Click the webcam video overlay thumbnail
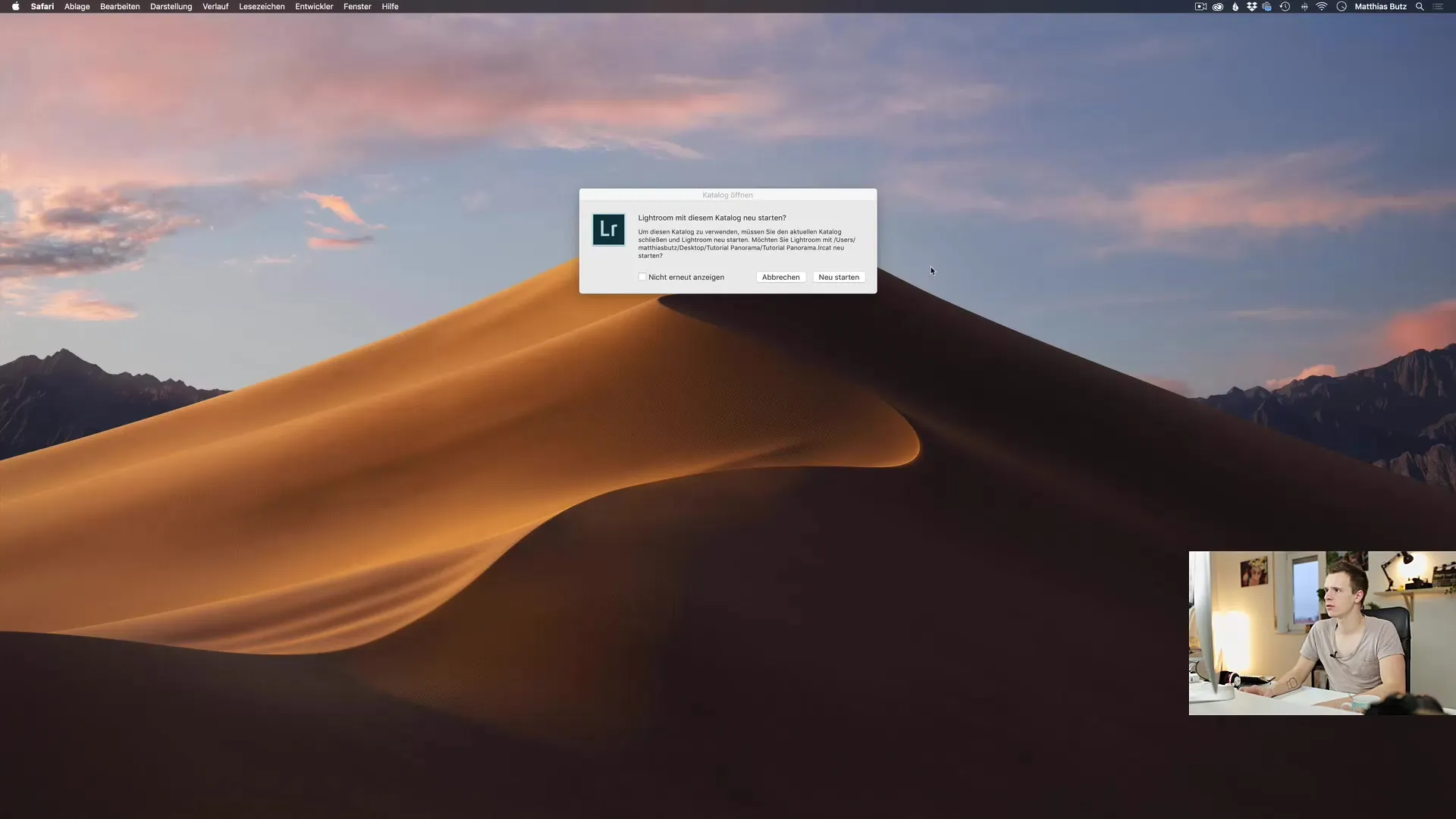This screenshot has height=819, width=1456. 1322,633
